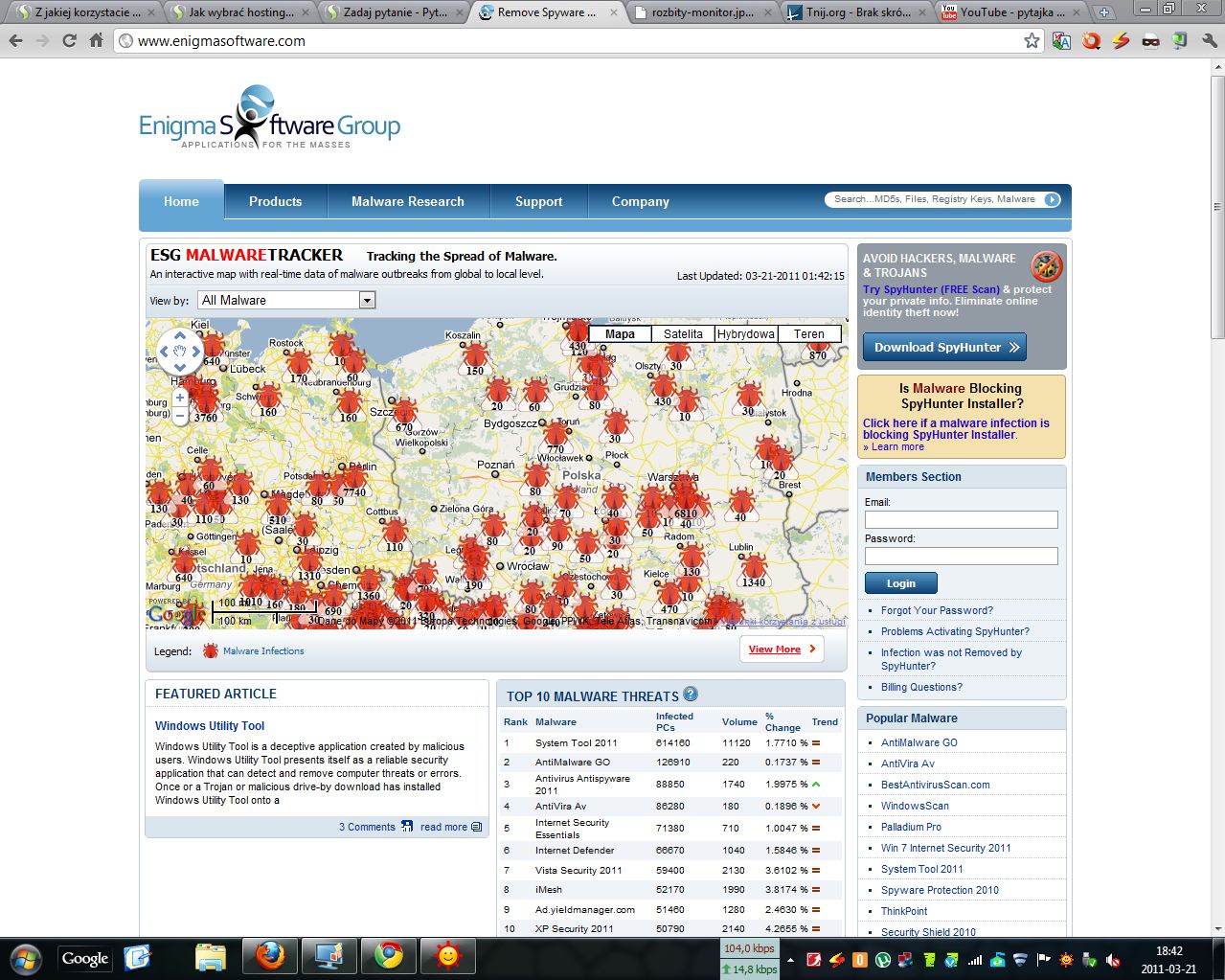This screenshot has height=980, width=1225.
Task: Open the Google search taskbar box
Action: (x=85, y=958)
